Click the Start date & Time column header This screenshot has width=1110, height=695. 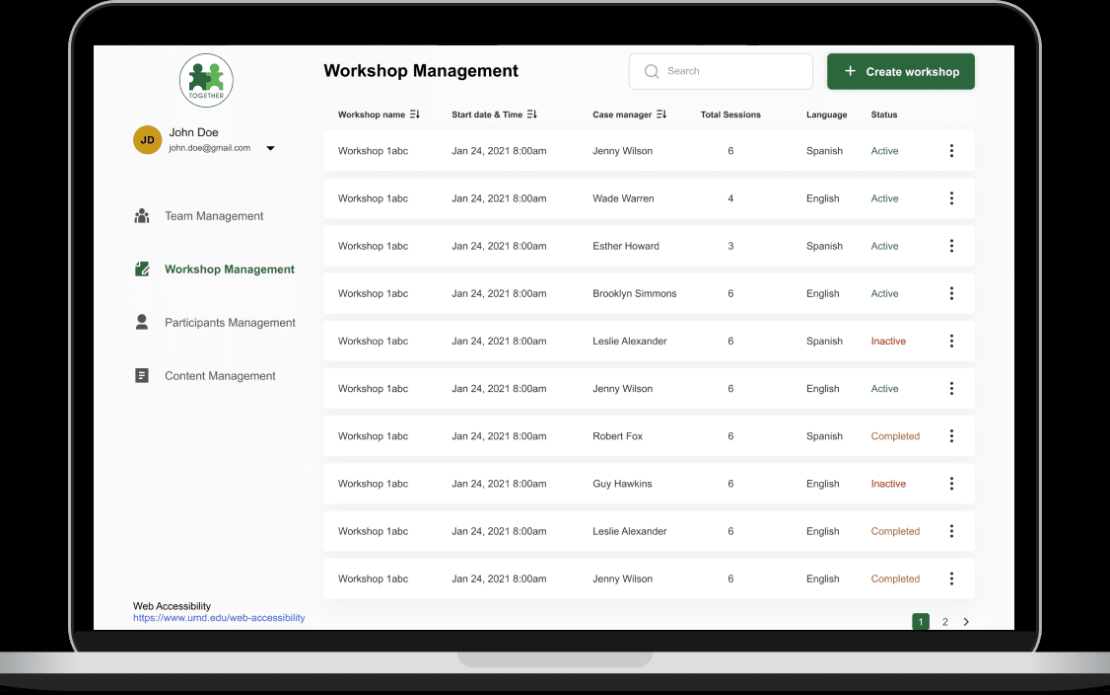(x=487, y=115)
